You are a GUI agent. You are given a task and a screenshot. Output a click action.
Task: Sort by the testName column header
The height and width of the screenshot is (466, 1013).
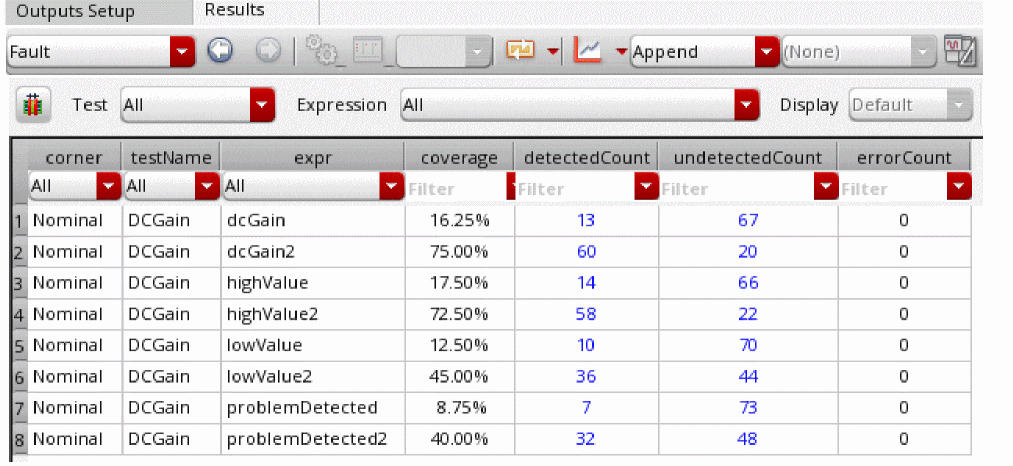(171, 158)
